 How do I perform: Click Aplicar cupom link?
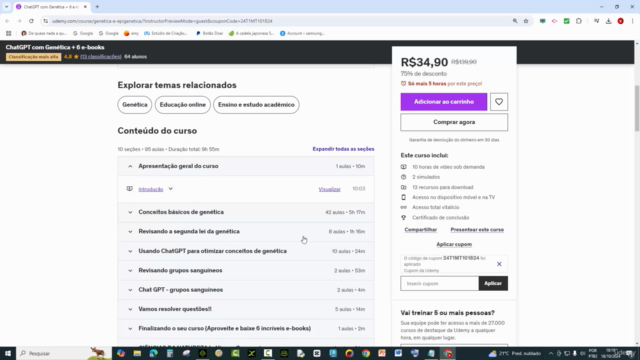(x=454, y=244)
